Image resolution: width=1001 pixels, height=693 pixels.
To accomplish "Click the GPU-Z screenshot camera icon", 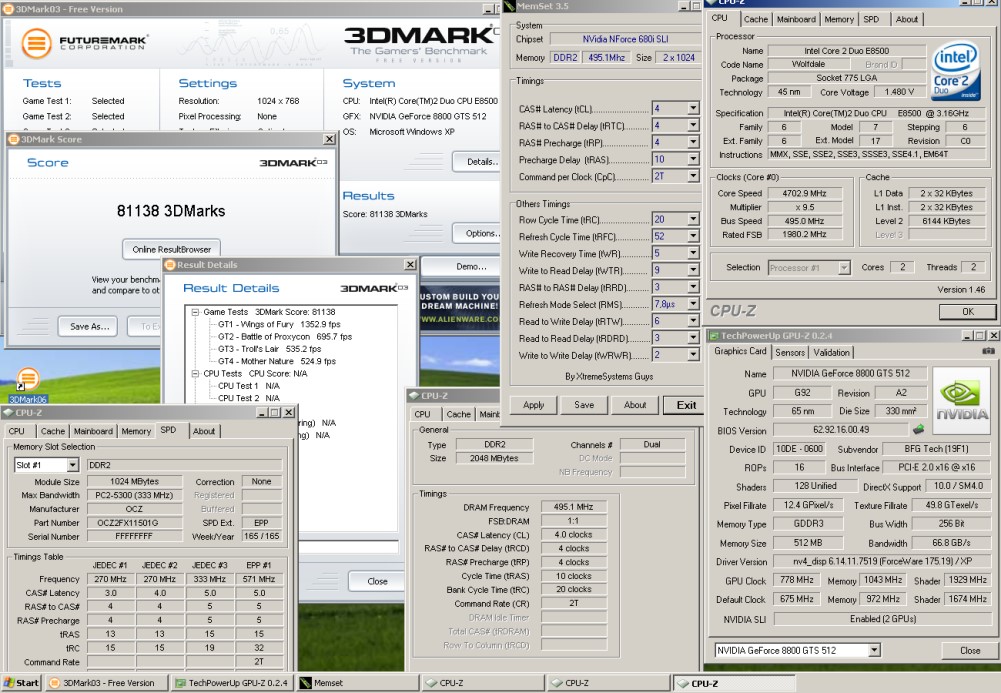I will pyautogui.click(x=988, y=351).
